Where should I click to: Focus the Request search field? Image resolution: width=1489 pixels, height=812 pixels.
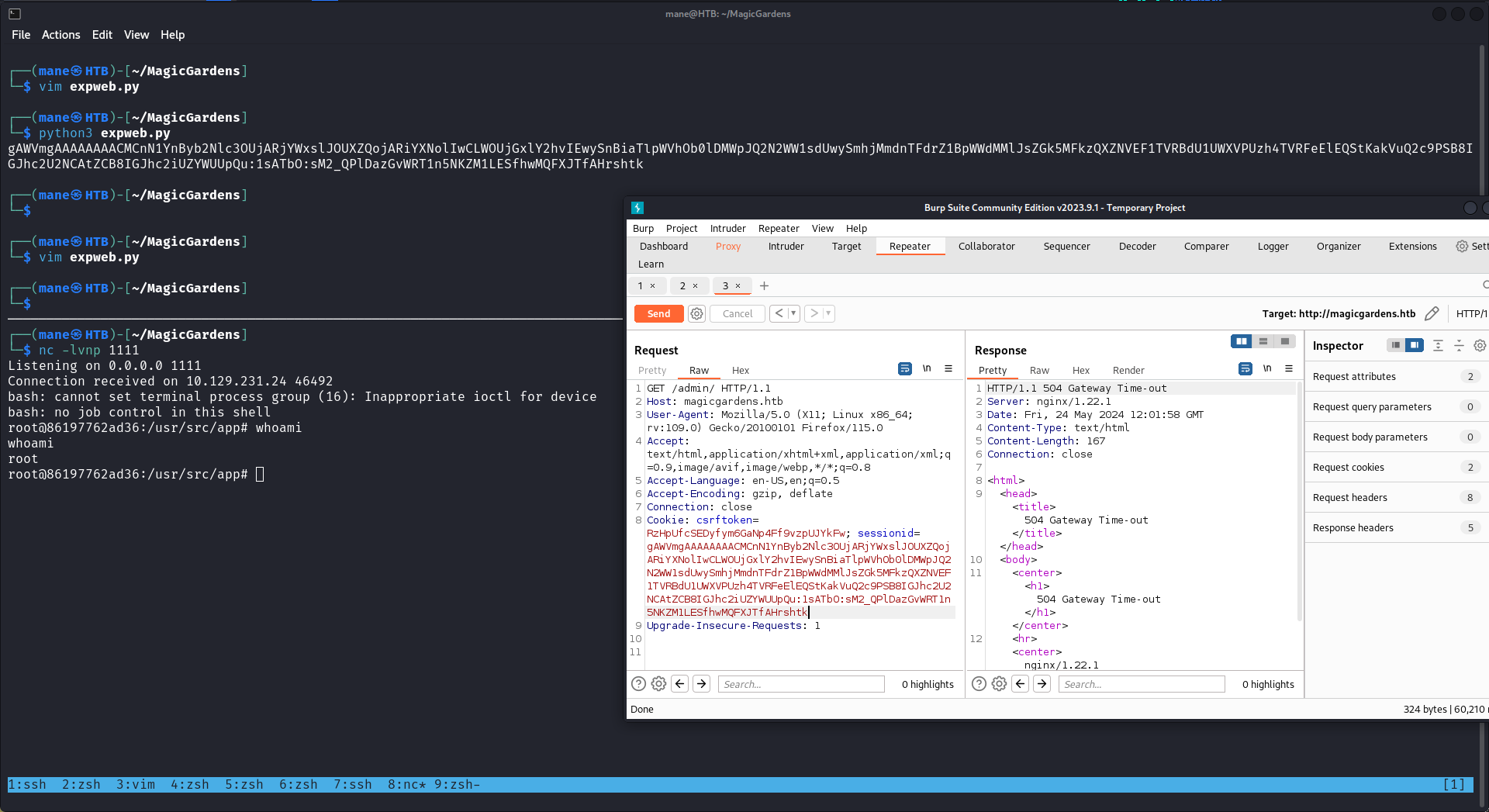pyautogui.click(x=801, y=684)
